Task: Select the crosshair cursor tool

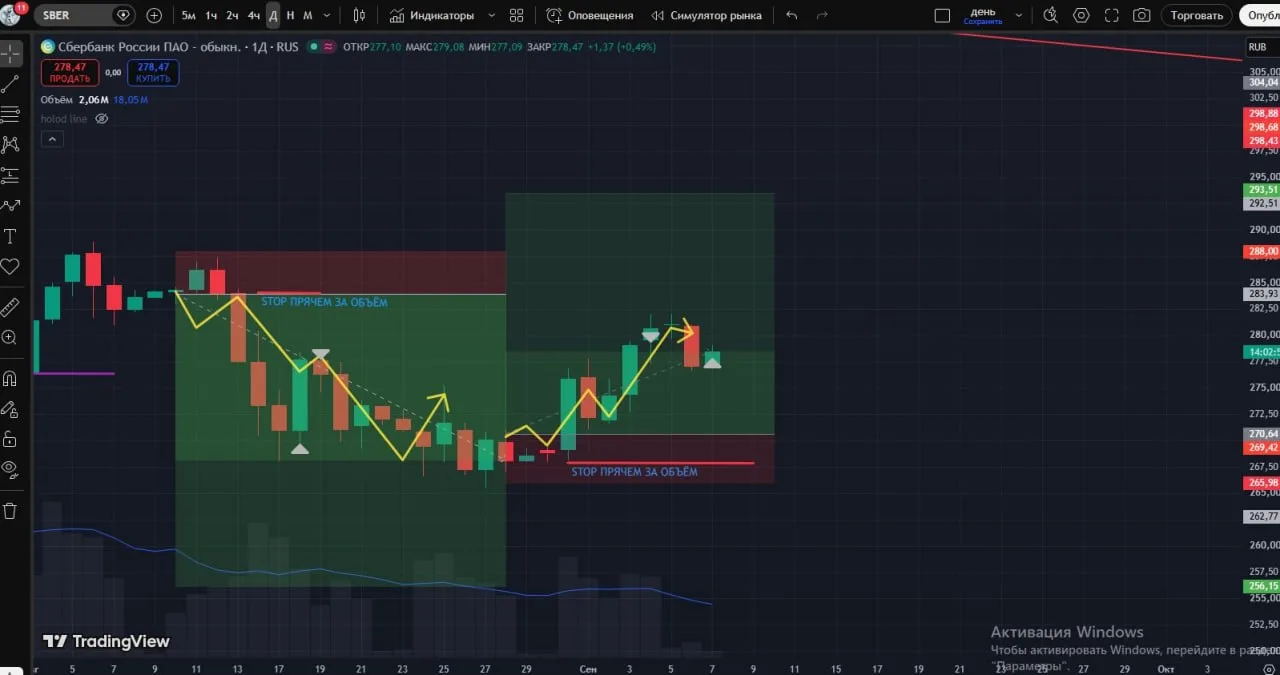Action: click(x=10, y=53)
